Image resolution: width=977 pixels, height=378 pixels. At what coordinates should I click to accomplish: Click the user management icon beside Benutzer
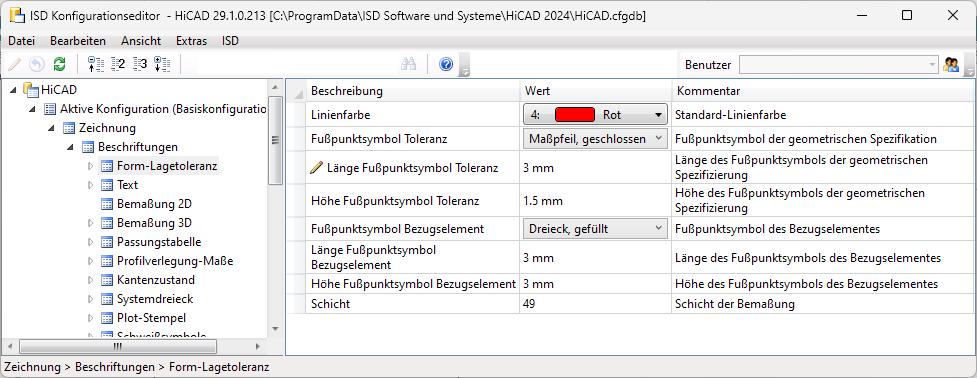pyautogui.click(x=951, y=64)
